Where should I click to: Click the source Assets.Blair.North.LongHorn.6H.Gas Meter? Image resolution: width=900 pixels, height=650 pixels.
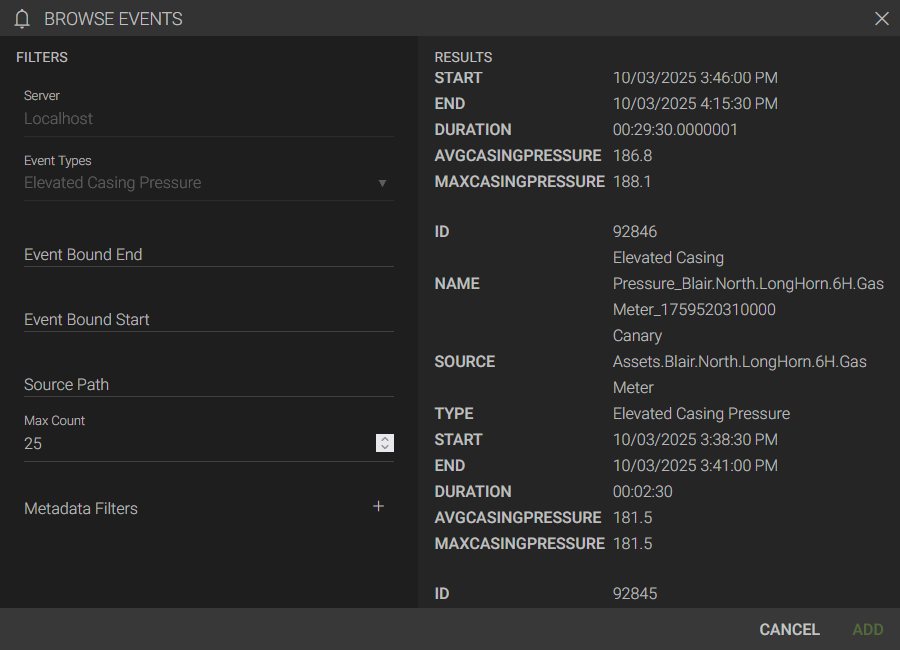pos(739,362)
